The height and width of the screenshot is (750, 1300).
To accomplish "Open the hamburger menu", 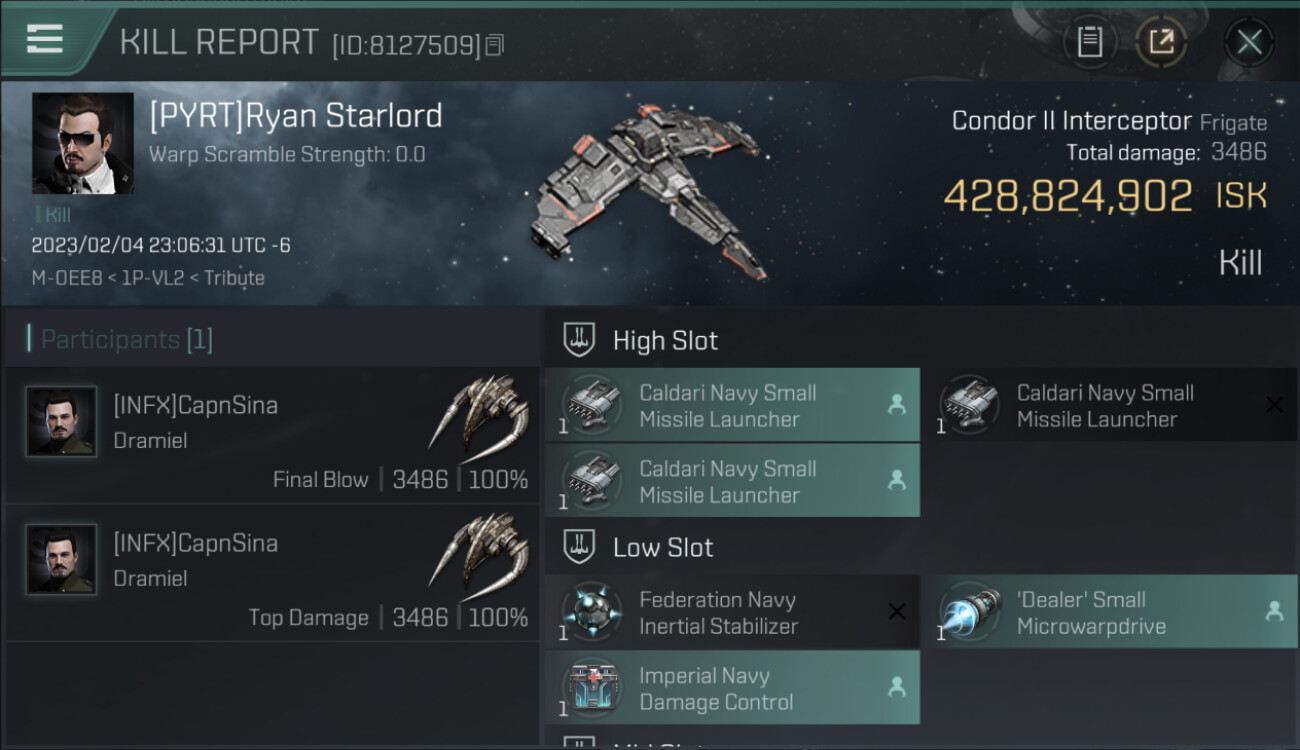I will click(x=45, y=39).
